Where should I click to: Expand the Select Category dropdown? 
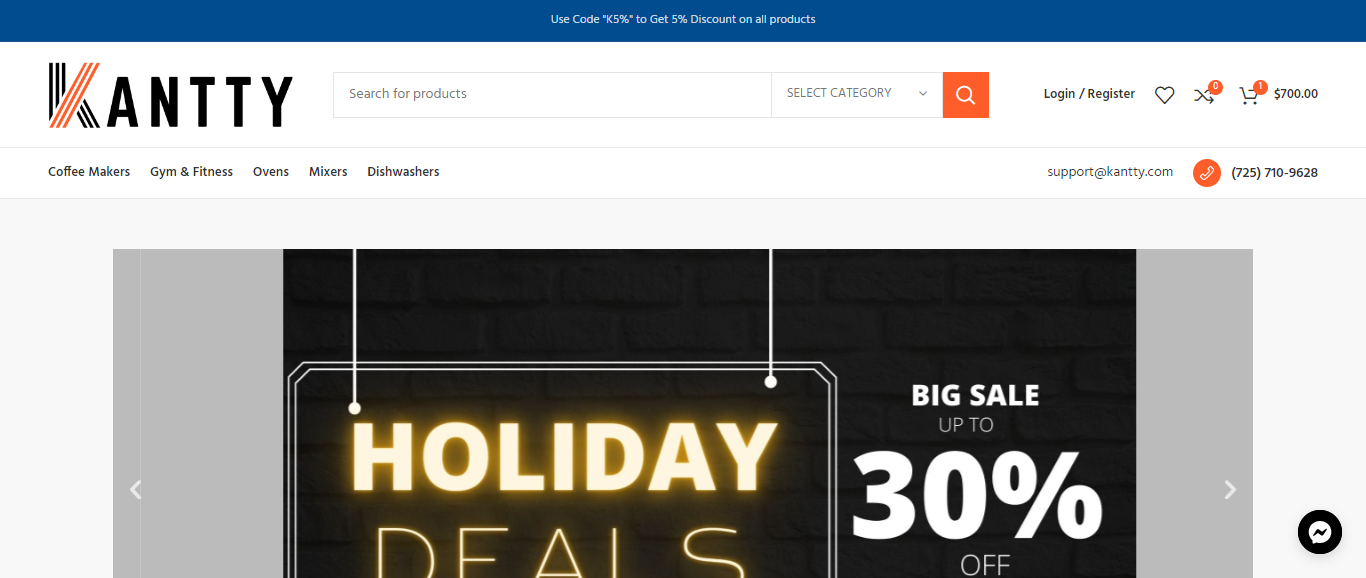857,94
